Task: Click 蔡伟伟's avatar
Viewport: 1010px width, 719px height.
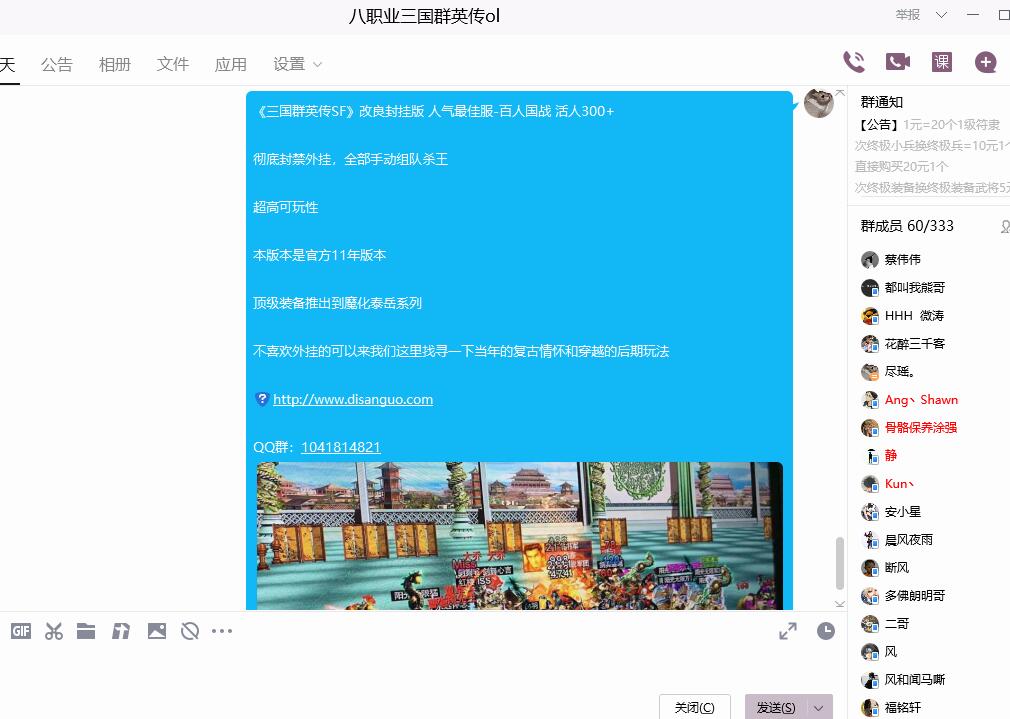Action: [870, 260]
